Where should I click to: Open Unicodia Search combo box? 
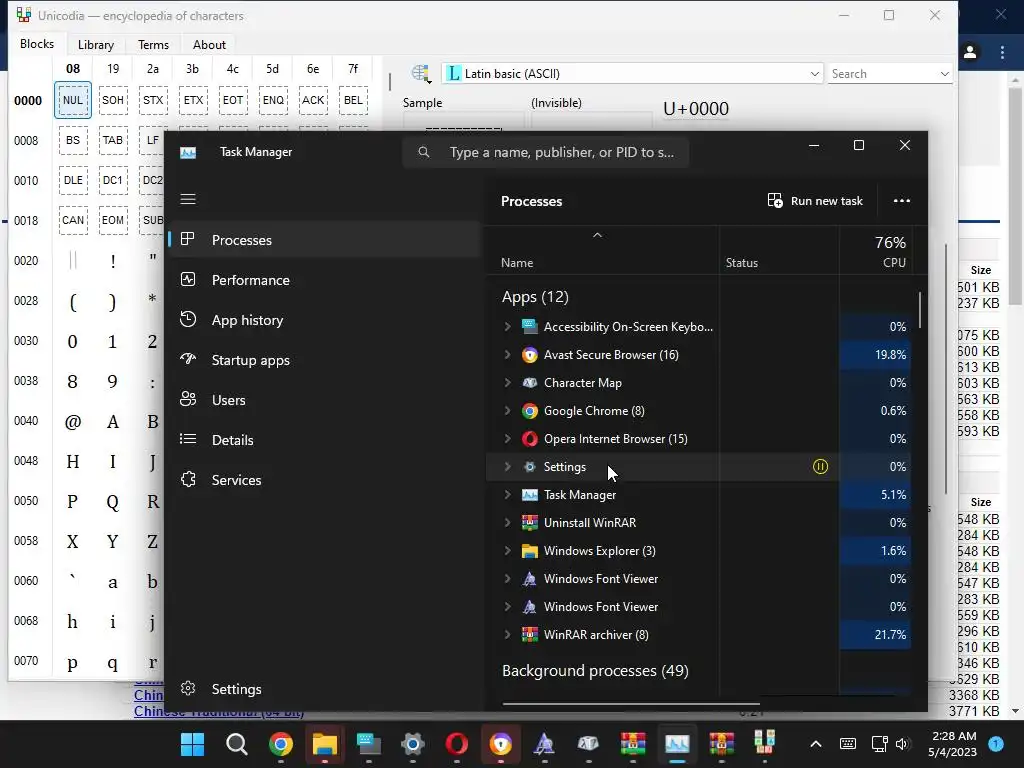(x=889, y=74)
